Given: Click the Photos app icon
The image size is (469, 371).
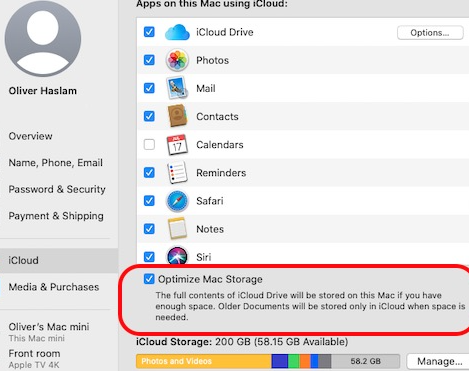Looking at the screenshot, I should pos(177,60).
